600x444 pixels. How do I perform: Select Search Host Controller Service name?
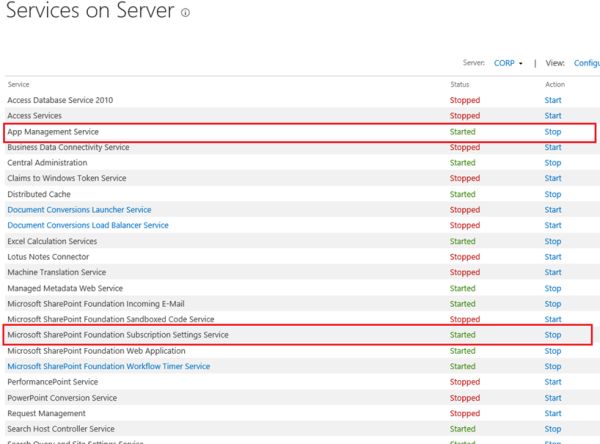pos(61,429)
